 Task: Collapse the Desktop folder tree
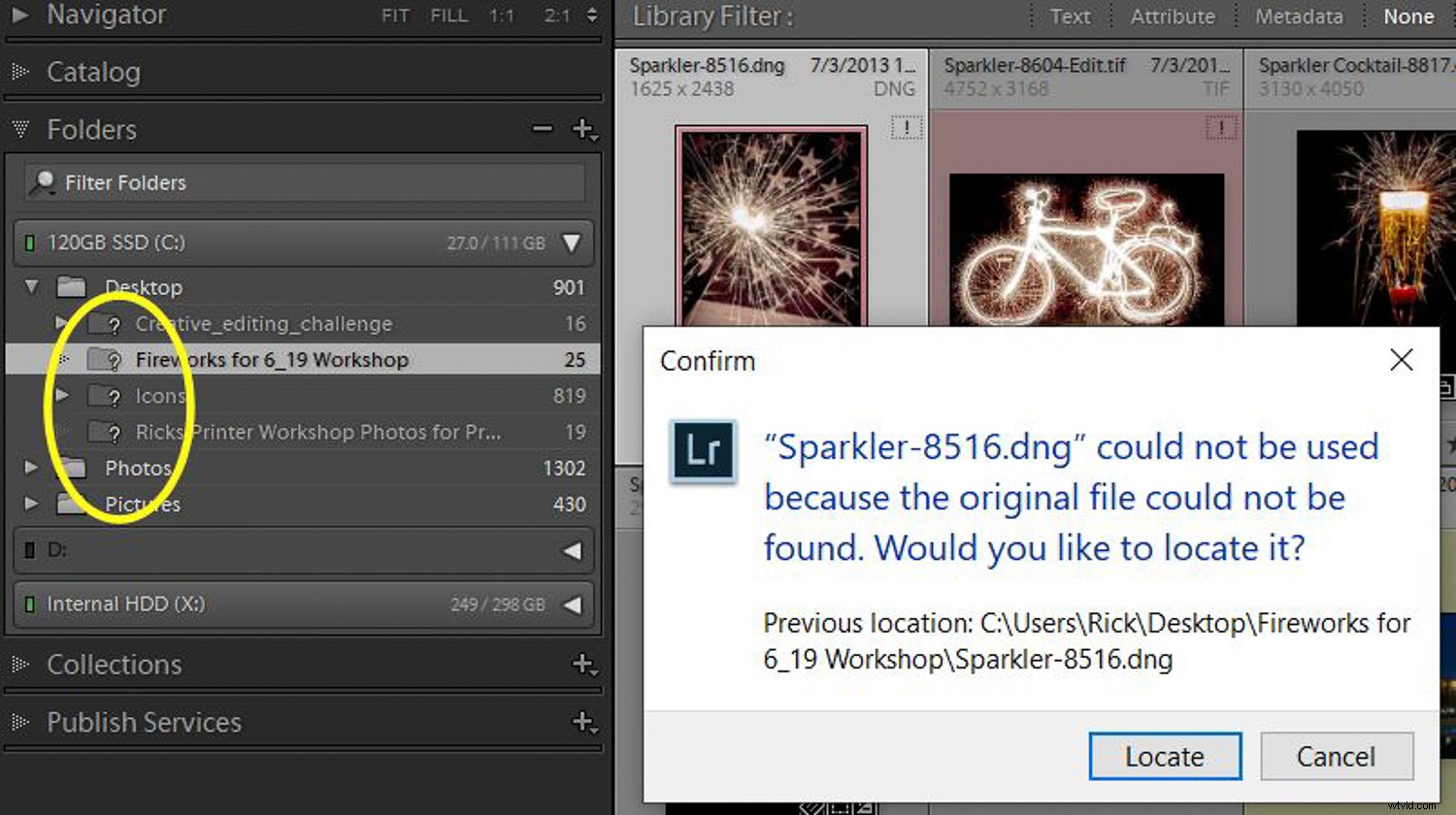coord(30,286)
